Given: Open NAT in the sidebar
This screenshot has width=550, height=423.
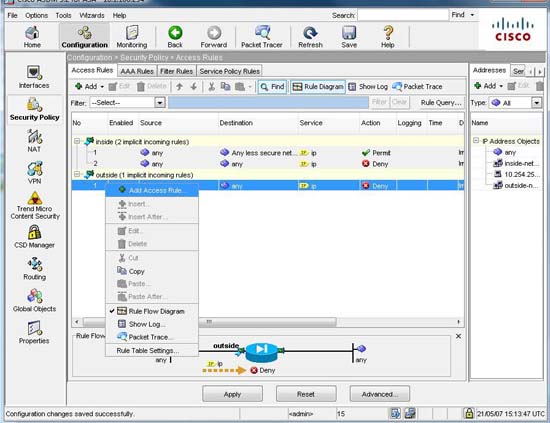Looking at the screenshot, I should coord(34,141).
